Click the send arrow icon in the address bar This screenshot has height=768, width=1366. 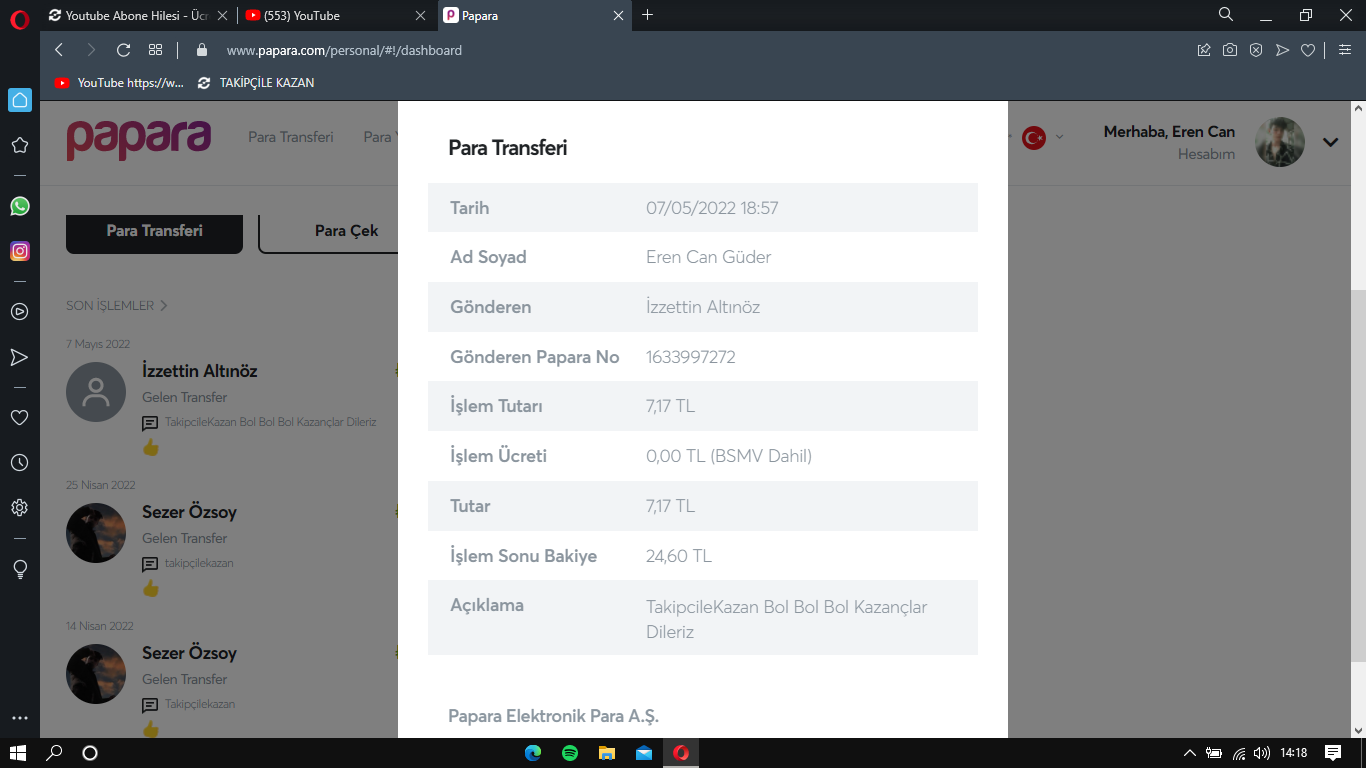click(1282, 50)
